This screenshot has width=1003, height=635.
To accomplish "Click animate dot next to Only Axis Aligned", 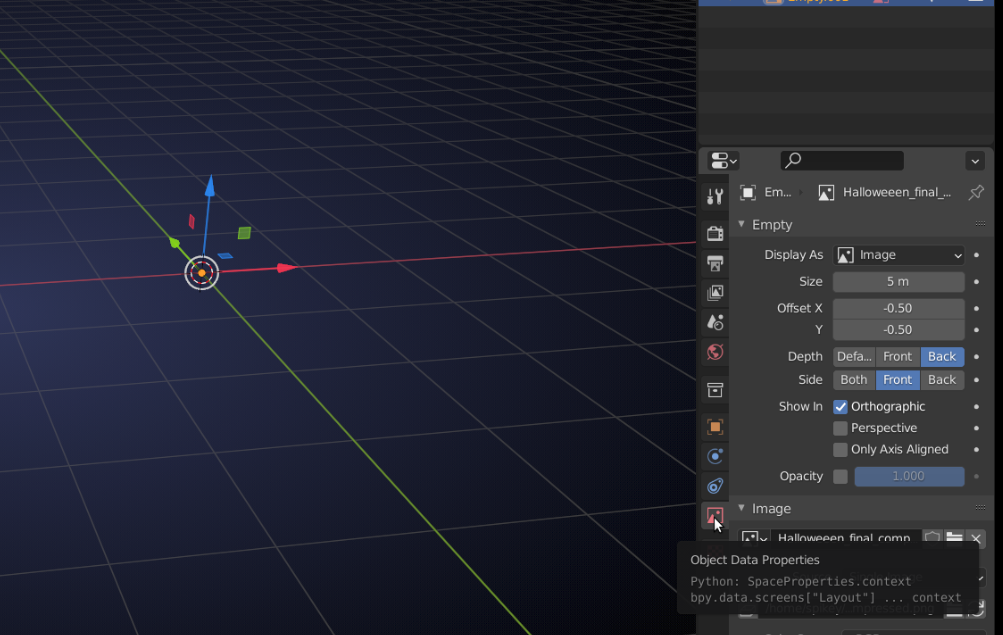I will pos(976,450).
